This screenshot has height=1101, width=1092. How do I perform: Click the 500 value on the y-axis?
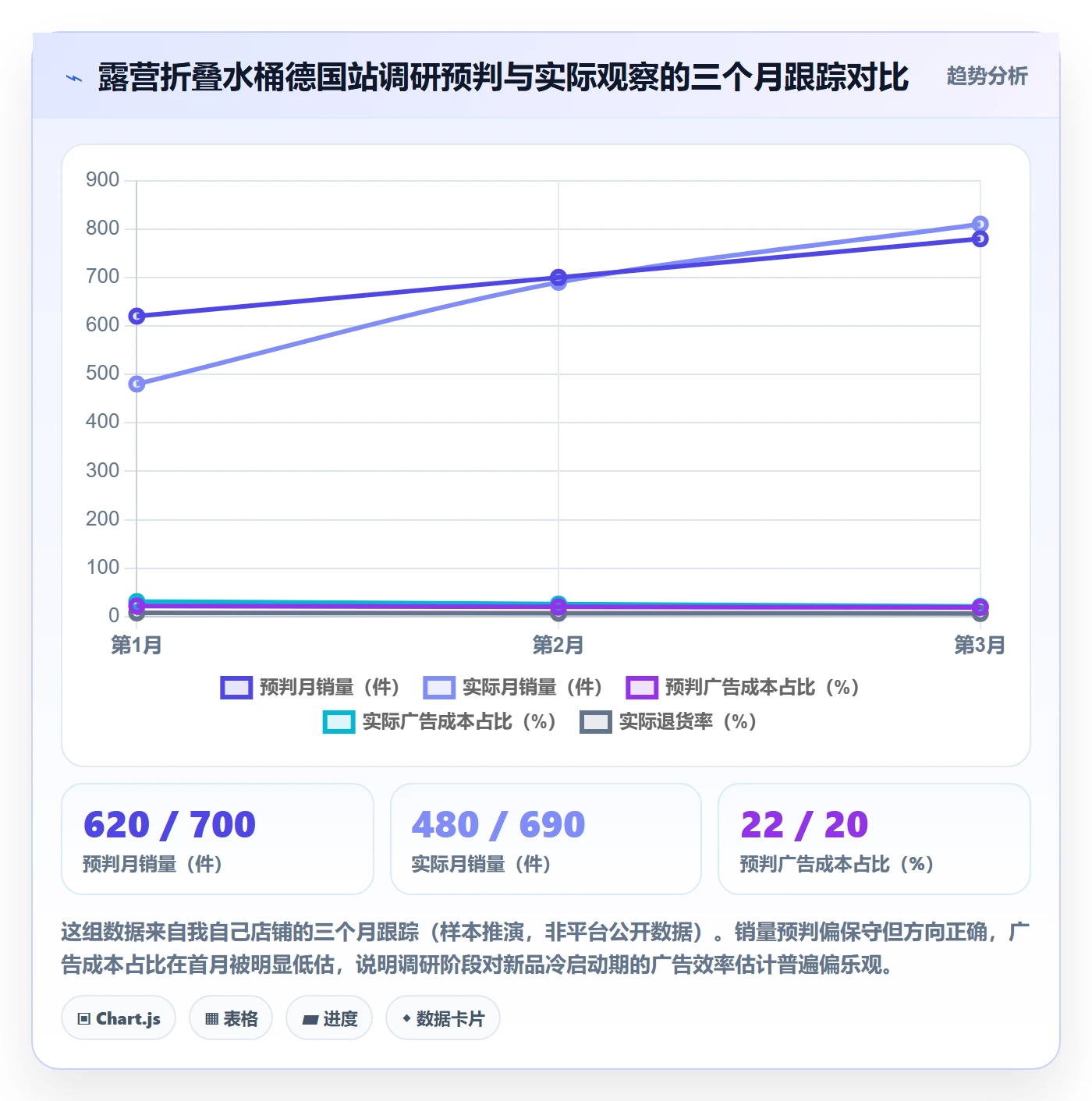click(x=102, y=373)
